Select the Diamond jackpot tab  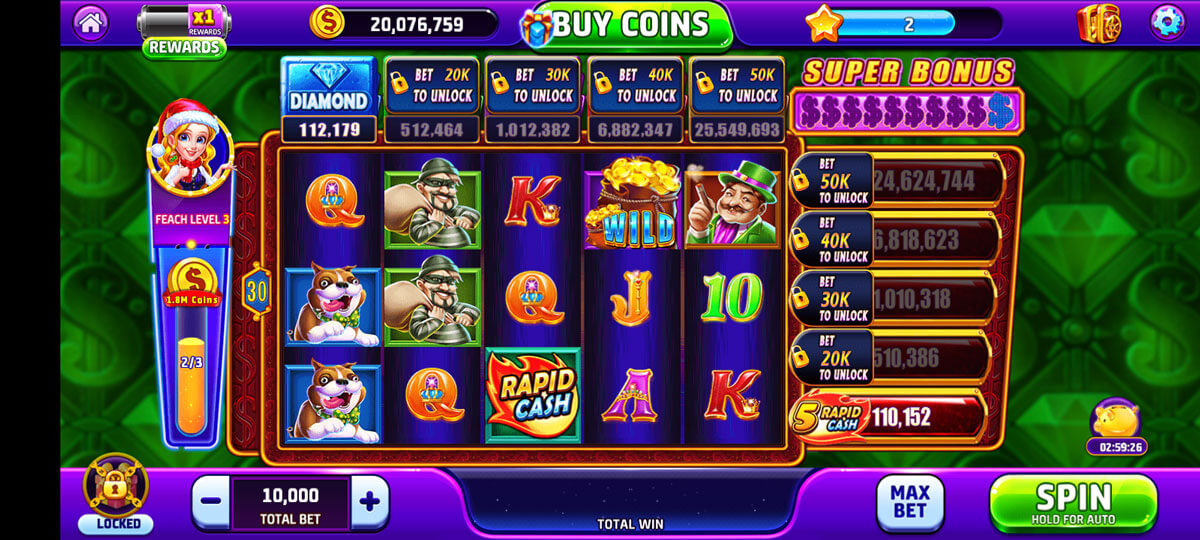click(329, 86)
